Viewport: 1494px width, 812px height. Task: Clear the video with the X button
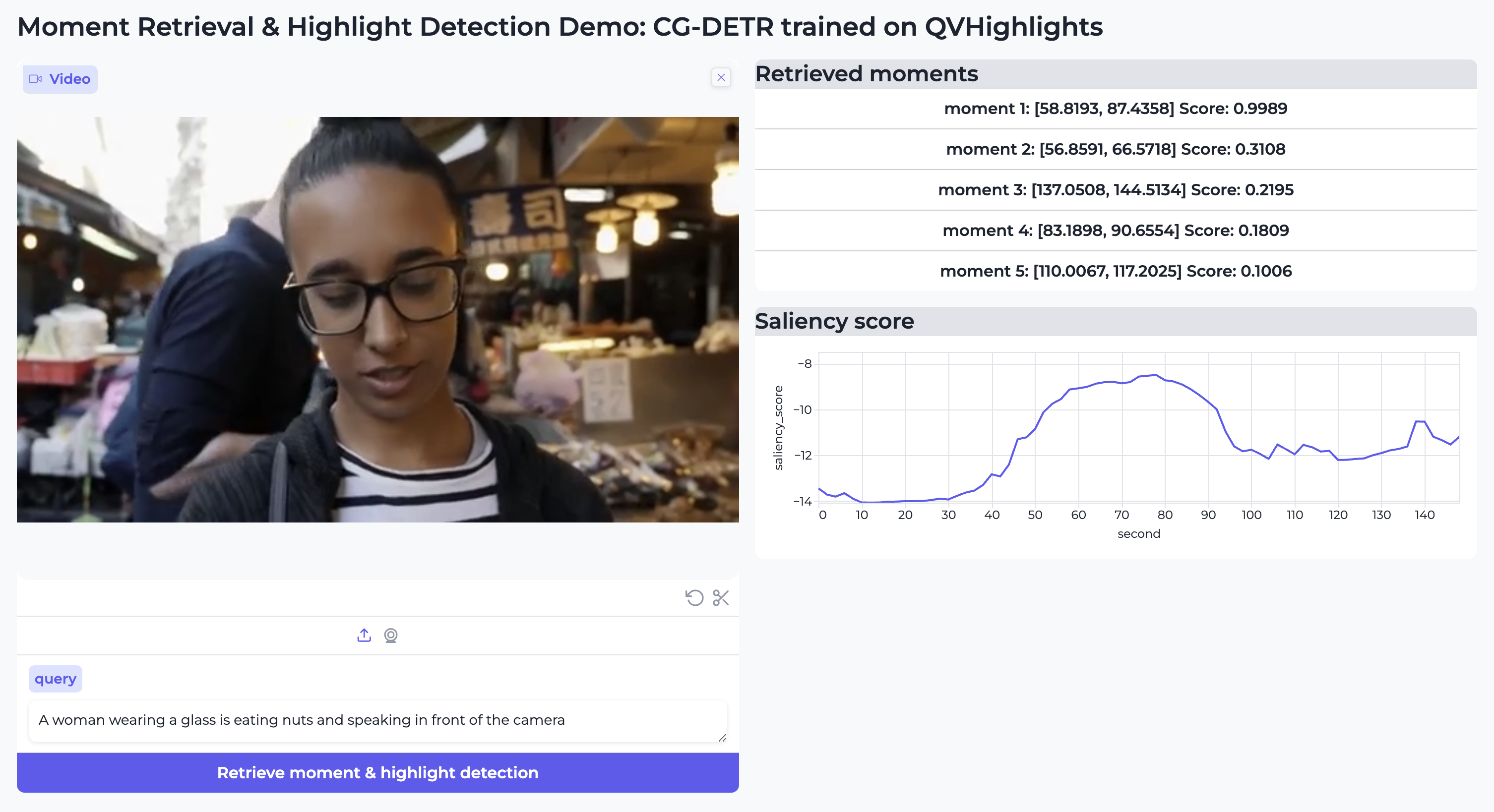(x=721, y=77)
